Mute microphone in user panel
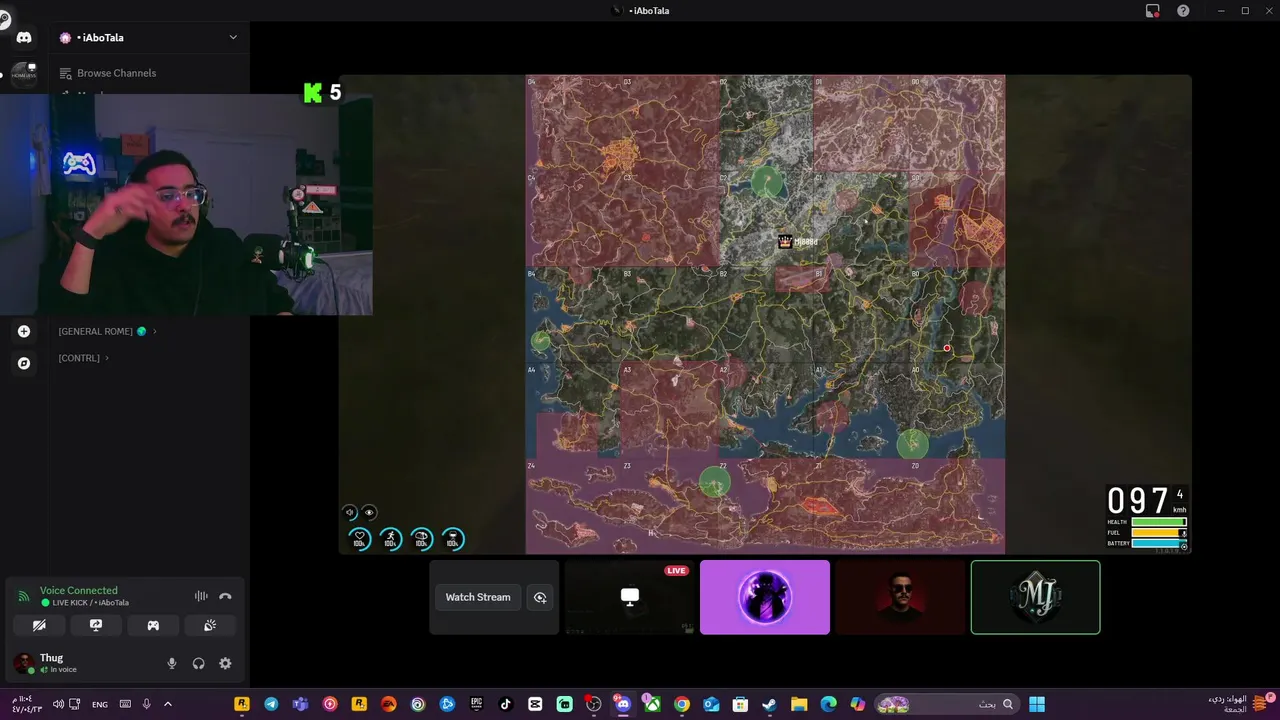Image resolution: width=1280 pixels, height=720 pixels. point(171,663)
